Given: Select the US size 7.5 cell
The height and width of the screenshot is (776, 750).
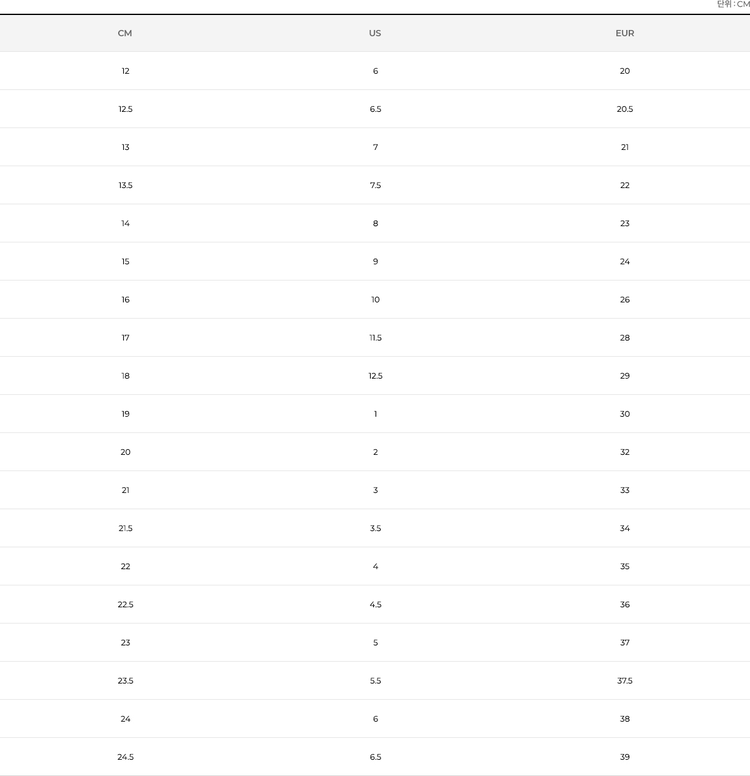Looking at the screenshot, I should coord(375,185).
